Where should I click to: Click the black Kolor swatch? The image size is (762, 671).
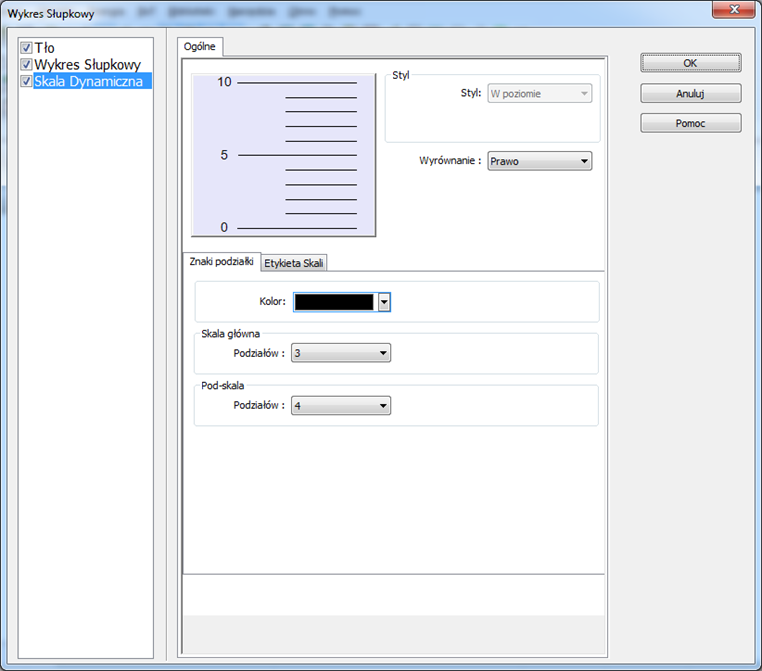334,302
